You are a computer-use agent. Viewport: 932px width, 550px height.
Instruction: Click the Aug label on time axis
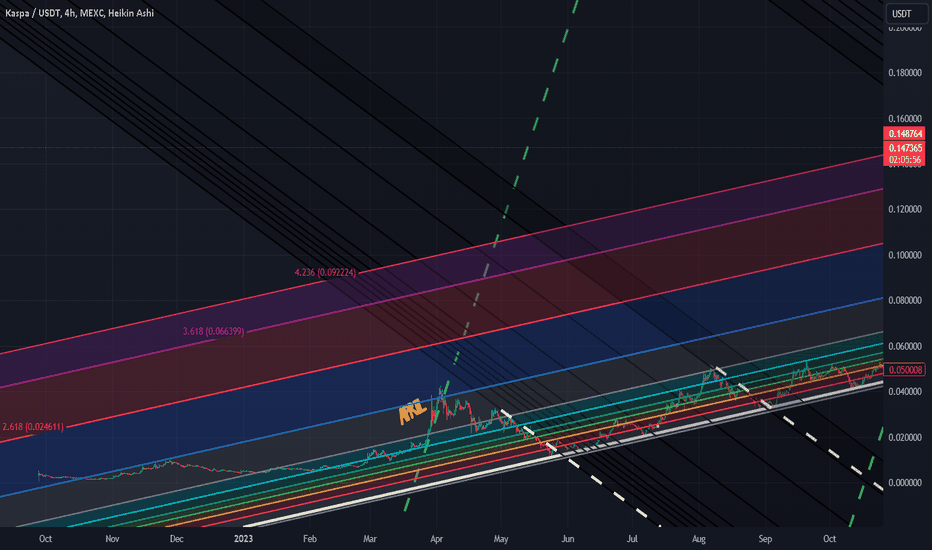coord(698,539)
